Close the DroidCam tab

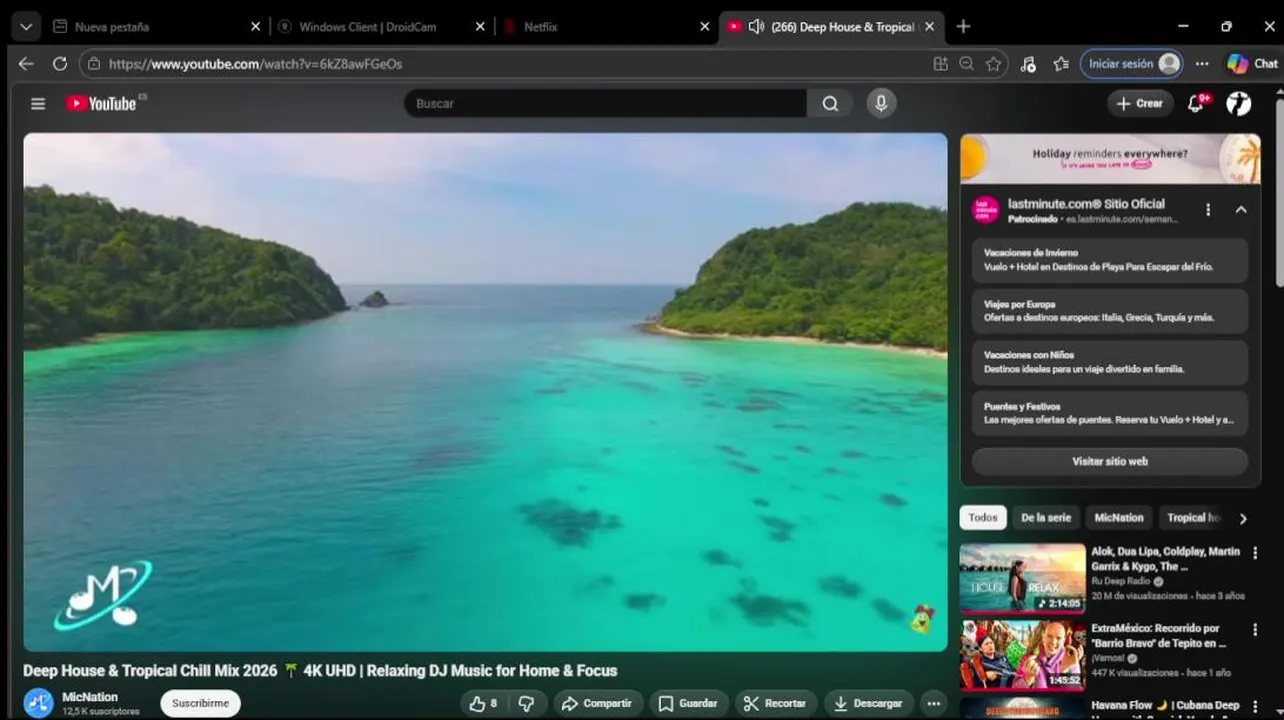click(x=481, y=27)
